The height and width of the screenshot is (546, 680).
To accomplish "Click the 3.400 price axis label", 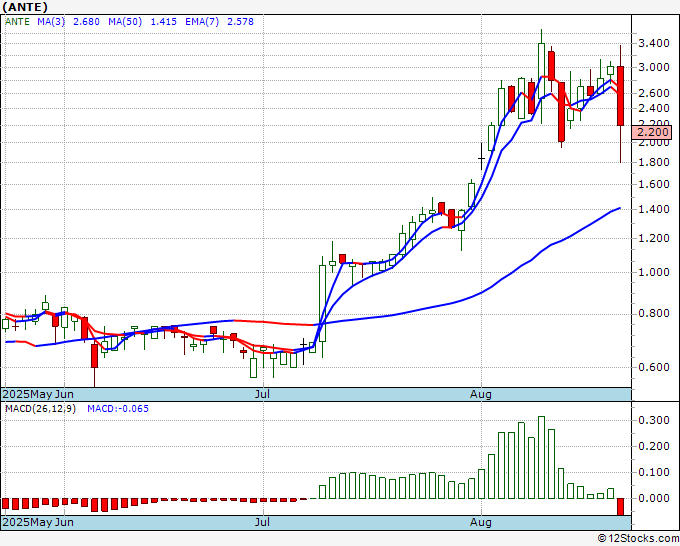I will pyautogui.click(x=654, y=43).
